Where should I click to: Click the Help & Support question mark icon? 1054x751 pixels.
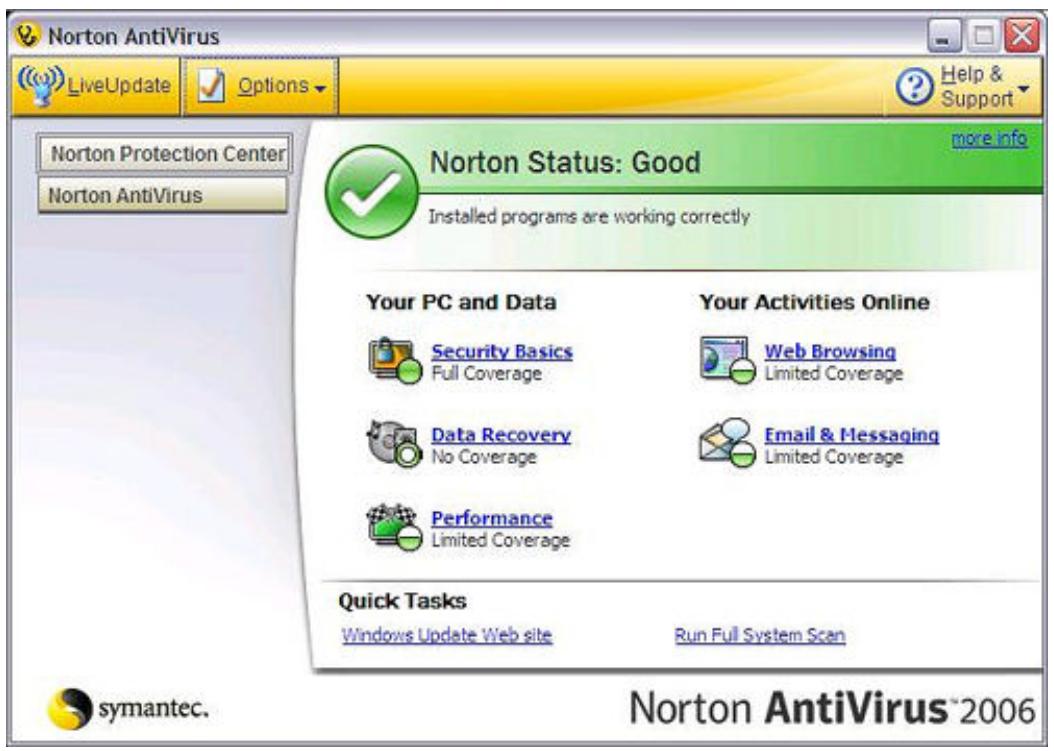pos(914,87)
